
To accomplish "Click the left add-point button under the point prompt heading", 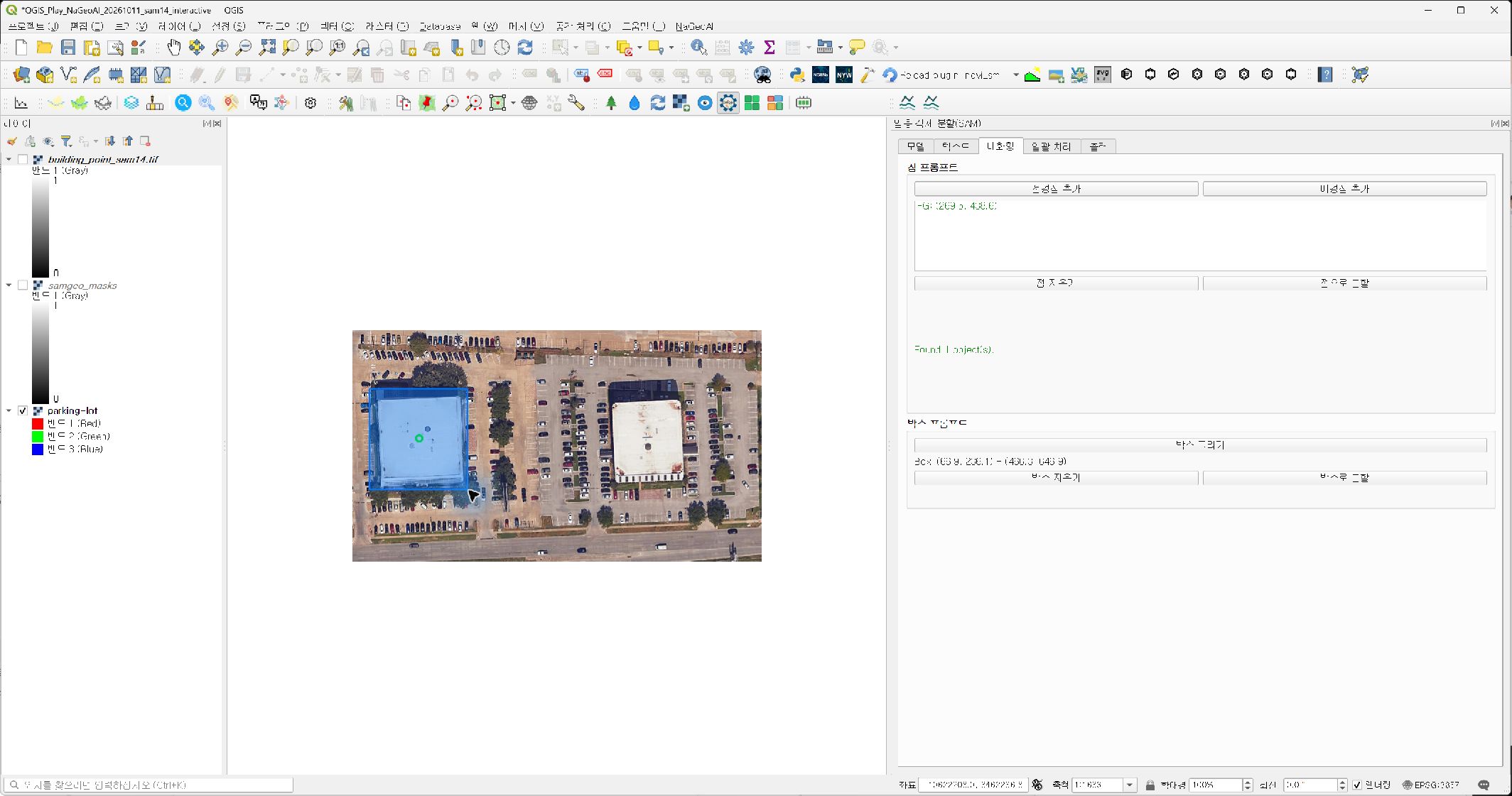I will 1056,189.
